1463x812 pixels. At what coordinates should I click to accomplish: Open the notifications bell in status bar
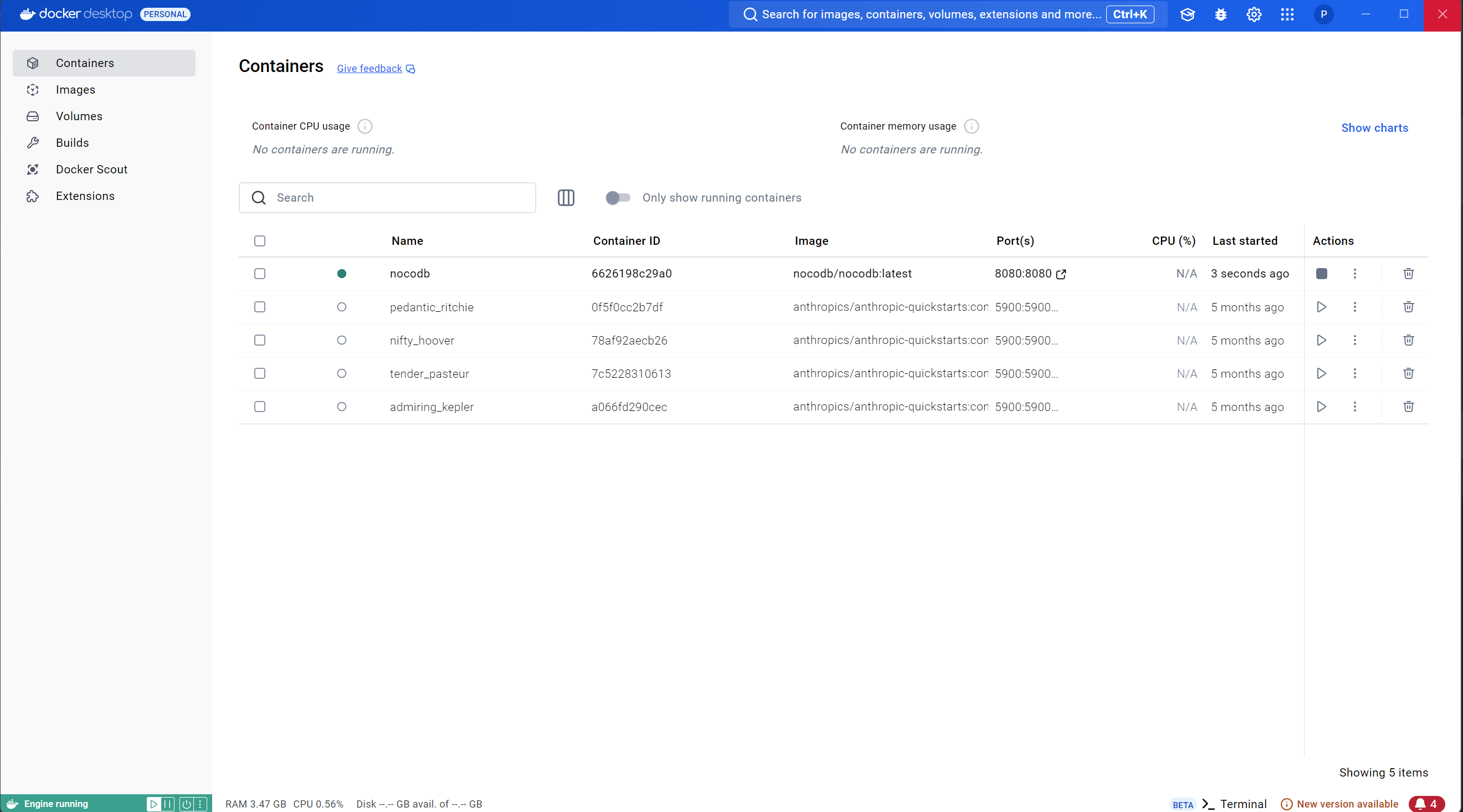1426,804
